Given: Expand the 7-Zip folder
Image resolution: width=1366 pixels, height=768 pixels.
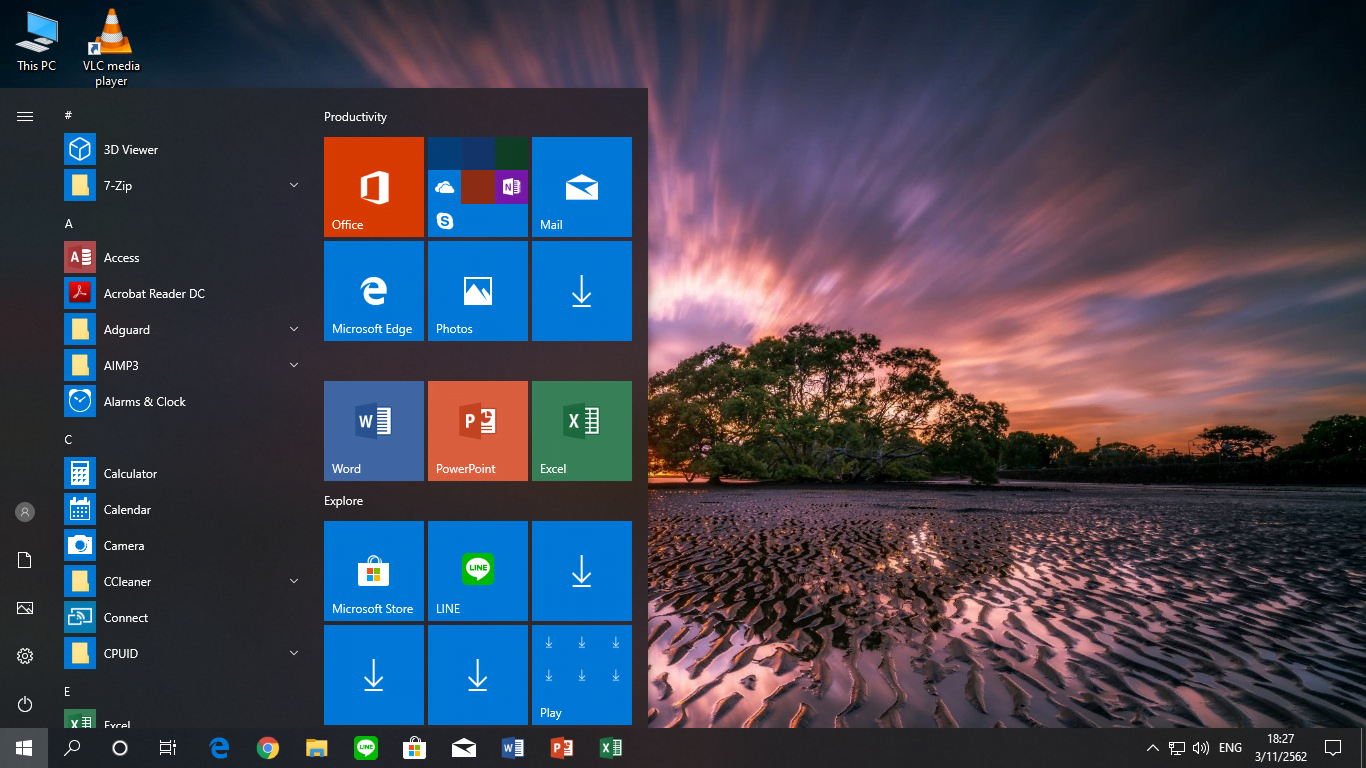Looking at the screenshot, I should click(x=184, y=186).
